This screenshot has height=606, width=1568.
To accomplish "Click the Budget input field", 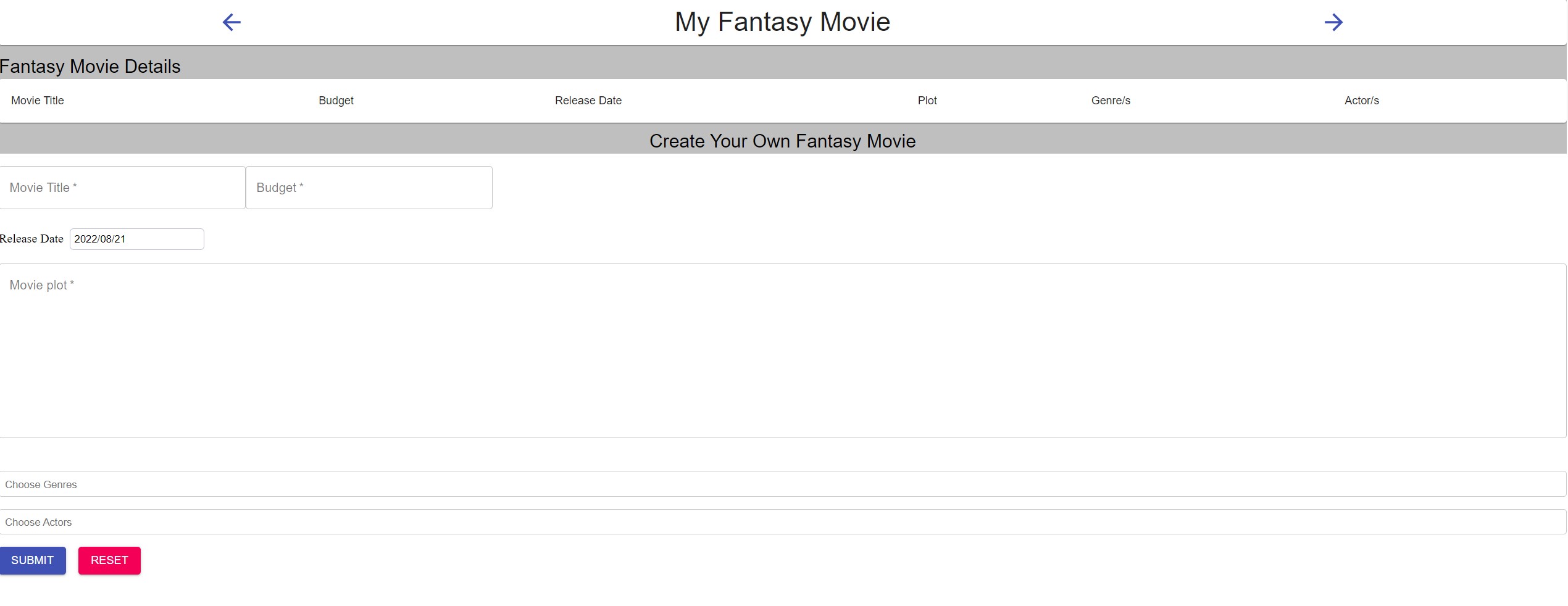I will point(369,188).
